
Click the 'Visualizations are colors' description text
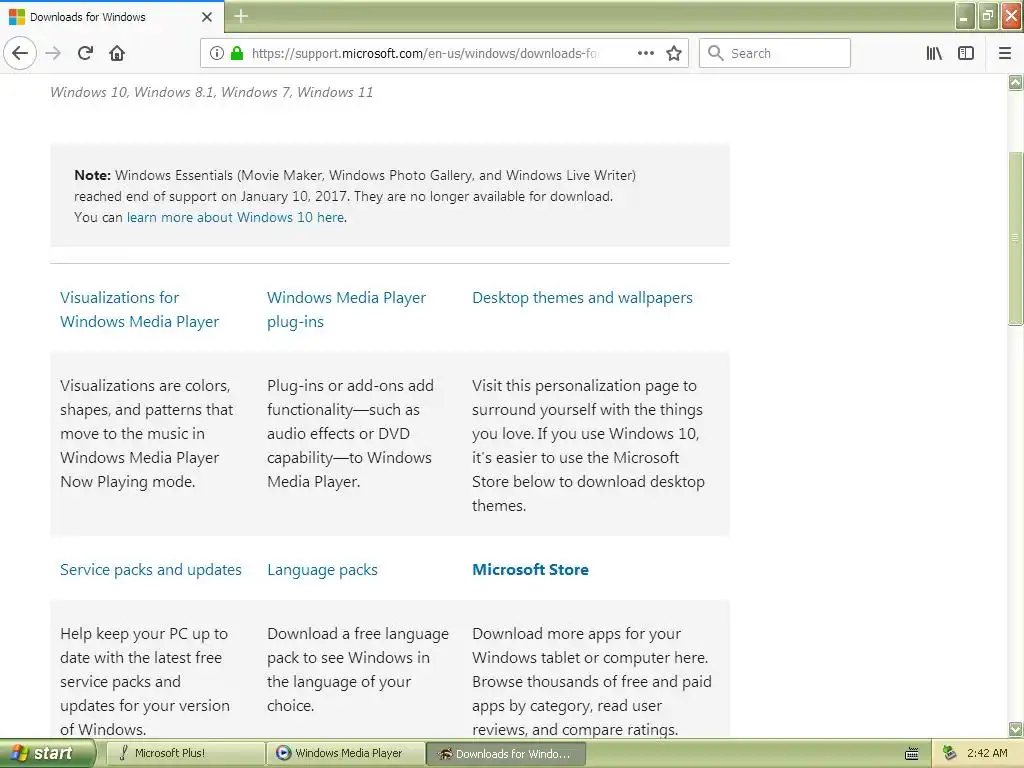(146, 434)
